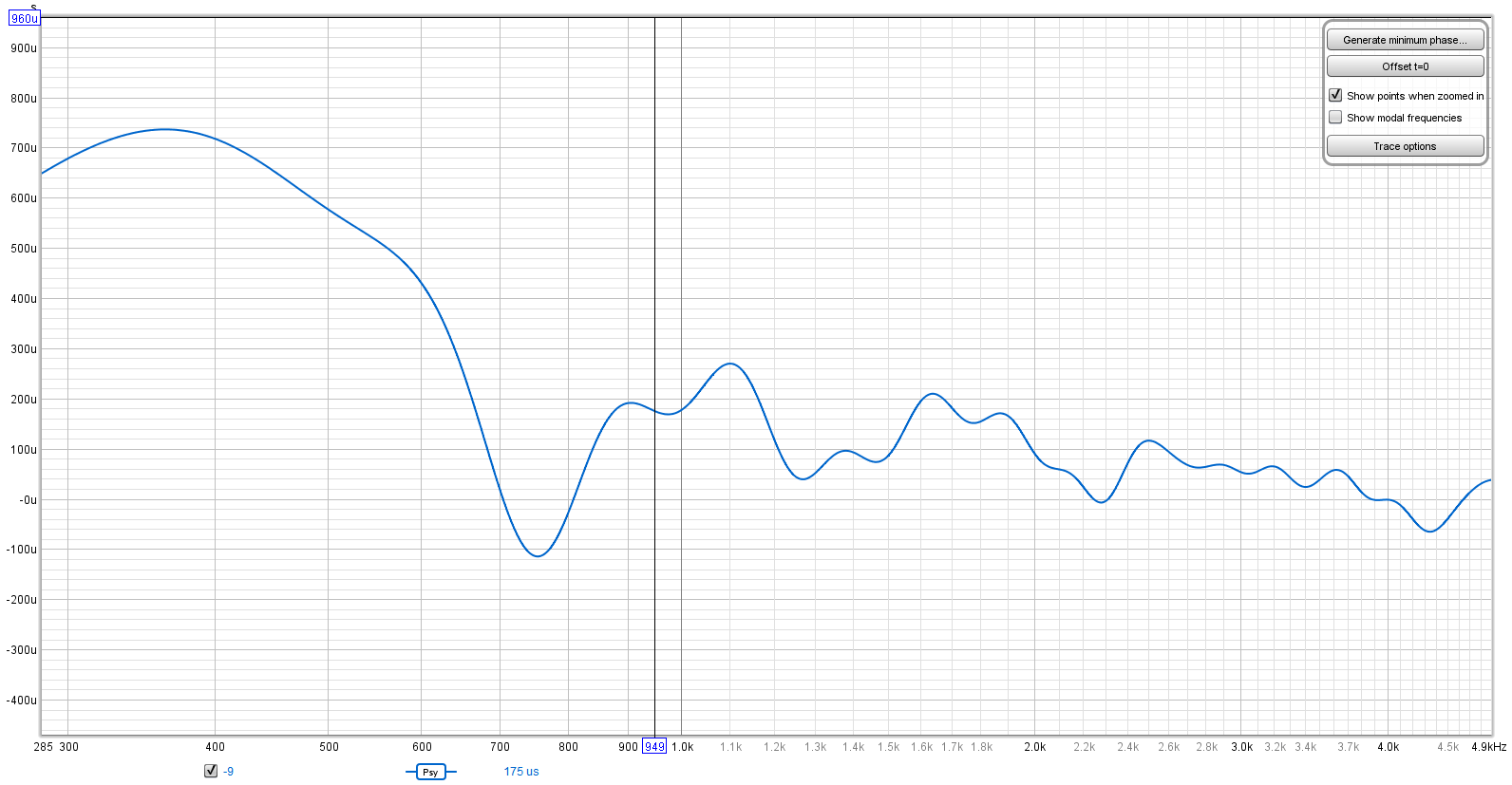Image resolution: width=1512 pixels, height=785 pixels.
Task: Click the Psy trace legend icon
Action: tap(430, 772)
